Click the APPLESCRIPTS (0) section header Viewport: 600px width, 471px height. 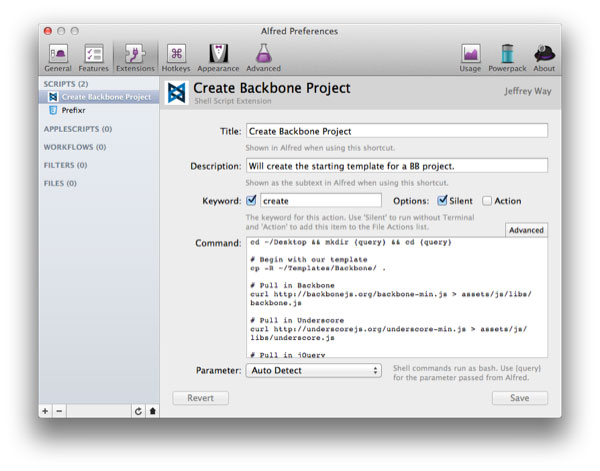78,129
